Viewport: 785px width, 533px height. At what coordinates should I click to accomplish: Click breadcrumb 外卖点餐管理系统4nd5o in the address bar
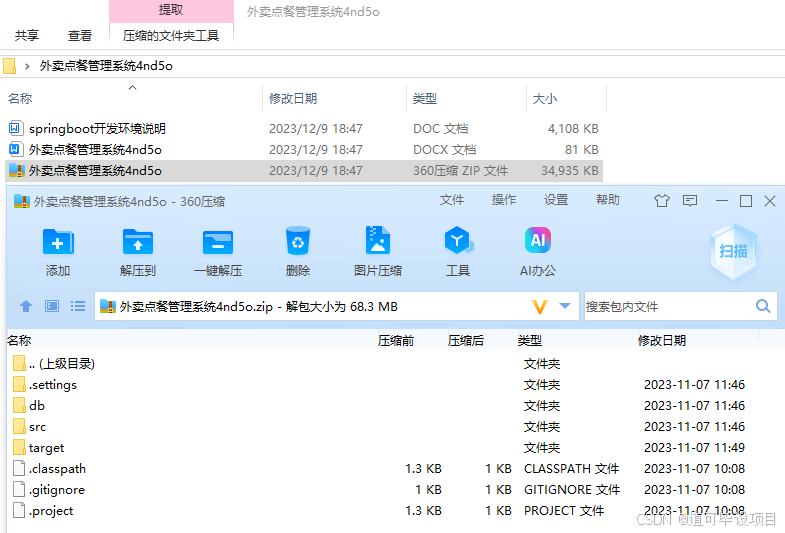tap(106, 66)
